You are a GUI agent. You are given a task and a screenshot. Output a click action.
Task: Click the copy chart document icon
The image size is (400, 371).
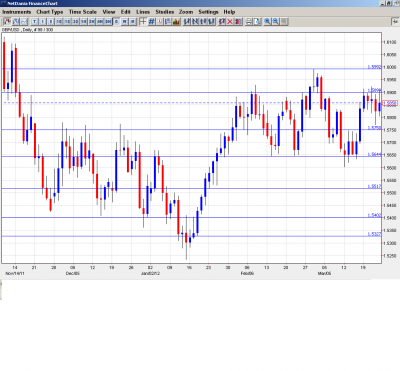pyautogui.click(x=257, y=22)
